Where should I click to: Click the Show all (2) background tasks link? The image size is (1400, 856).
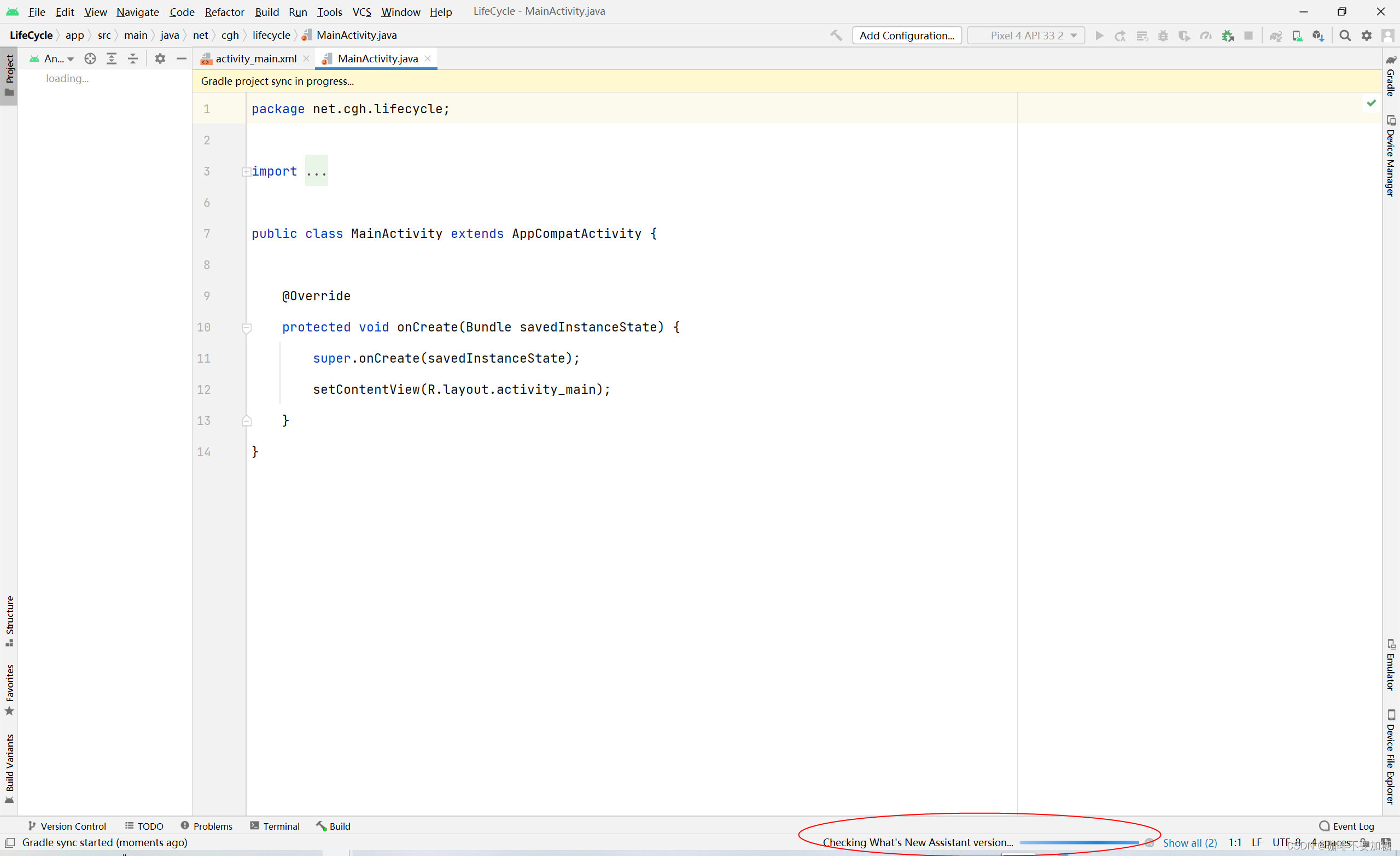click(1190, 842)
